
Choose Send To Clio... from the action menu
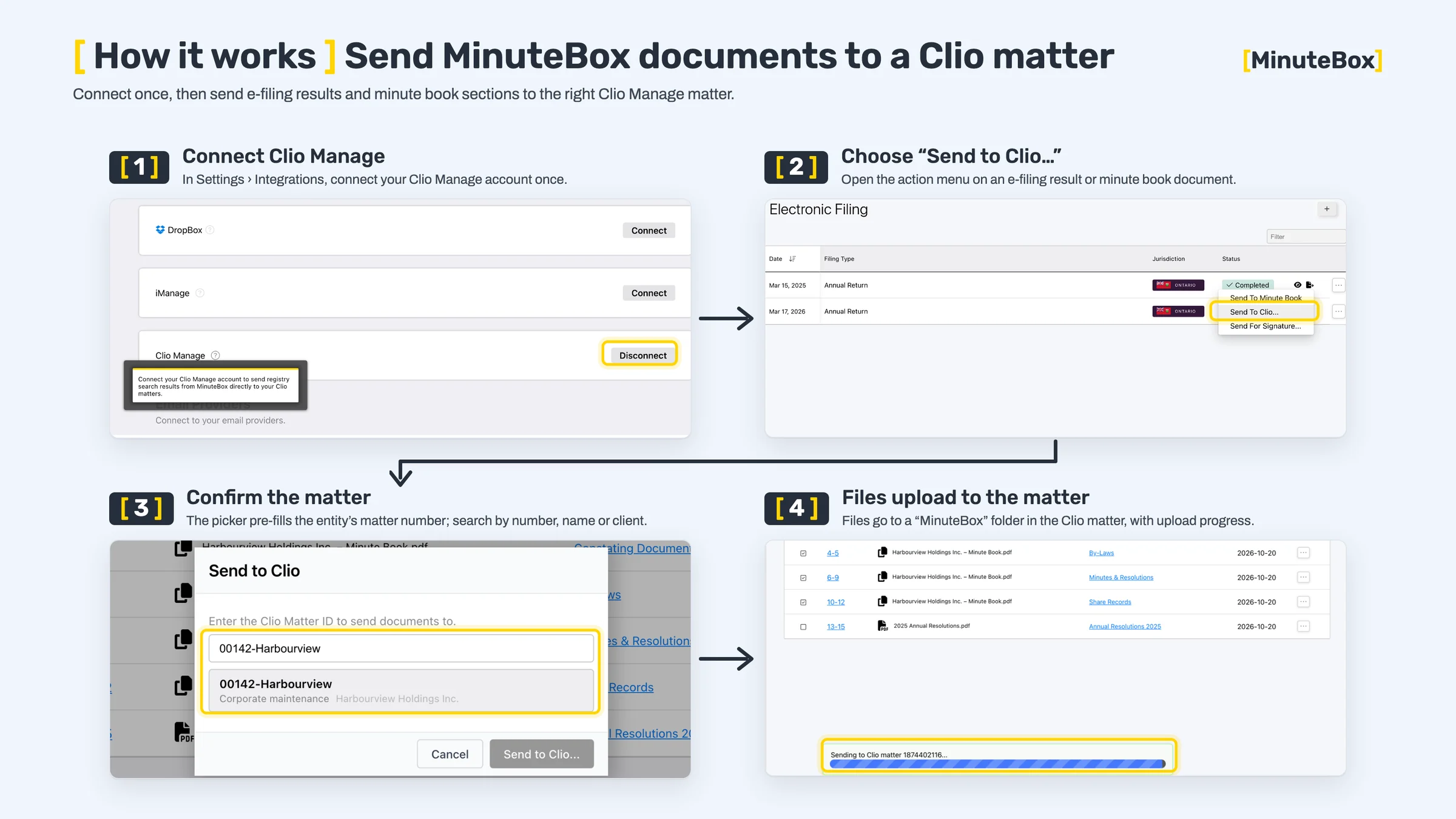[1265, 312]
